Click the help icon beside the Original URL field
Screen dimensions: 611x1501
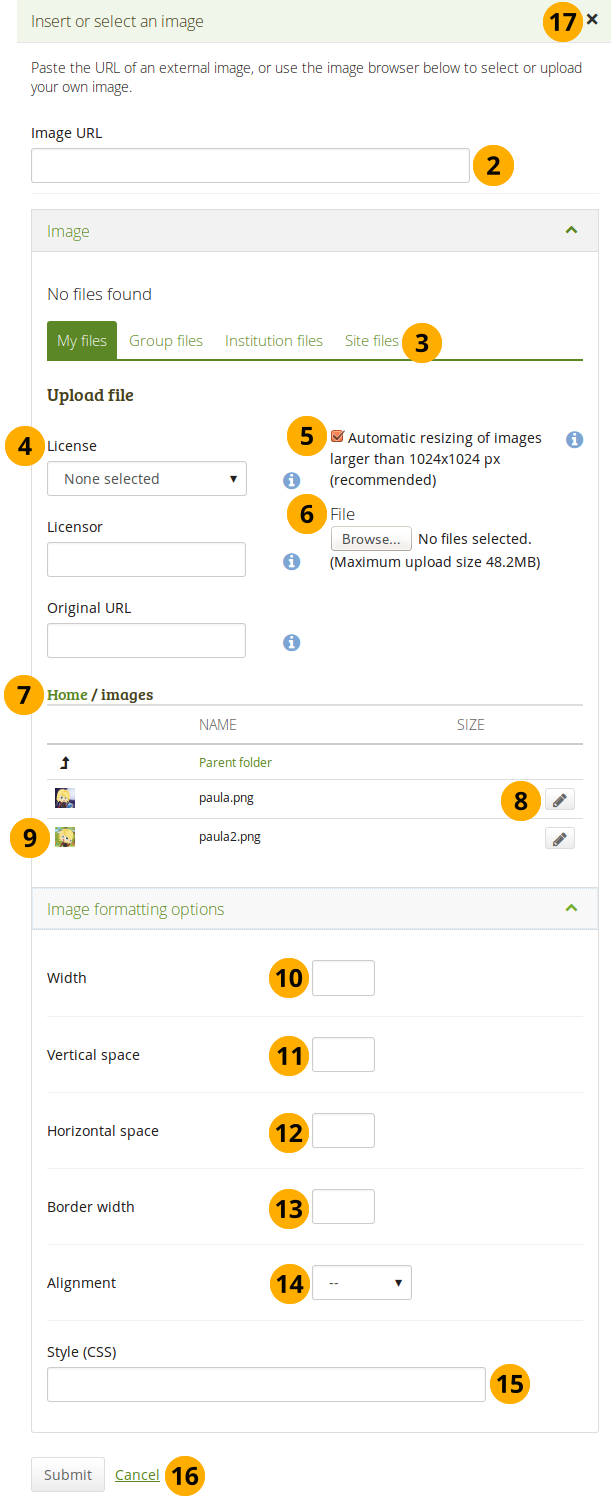291,642
